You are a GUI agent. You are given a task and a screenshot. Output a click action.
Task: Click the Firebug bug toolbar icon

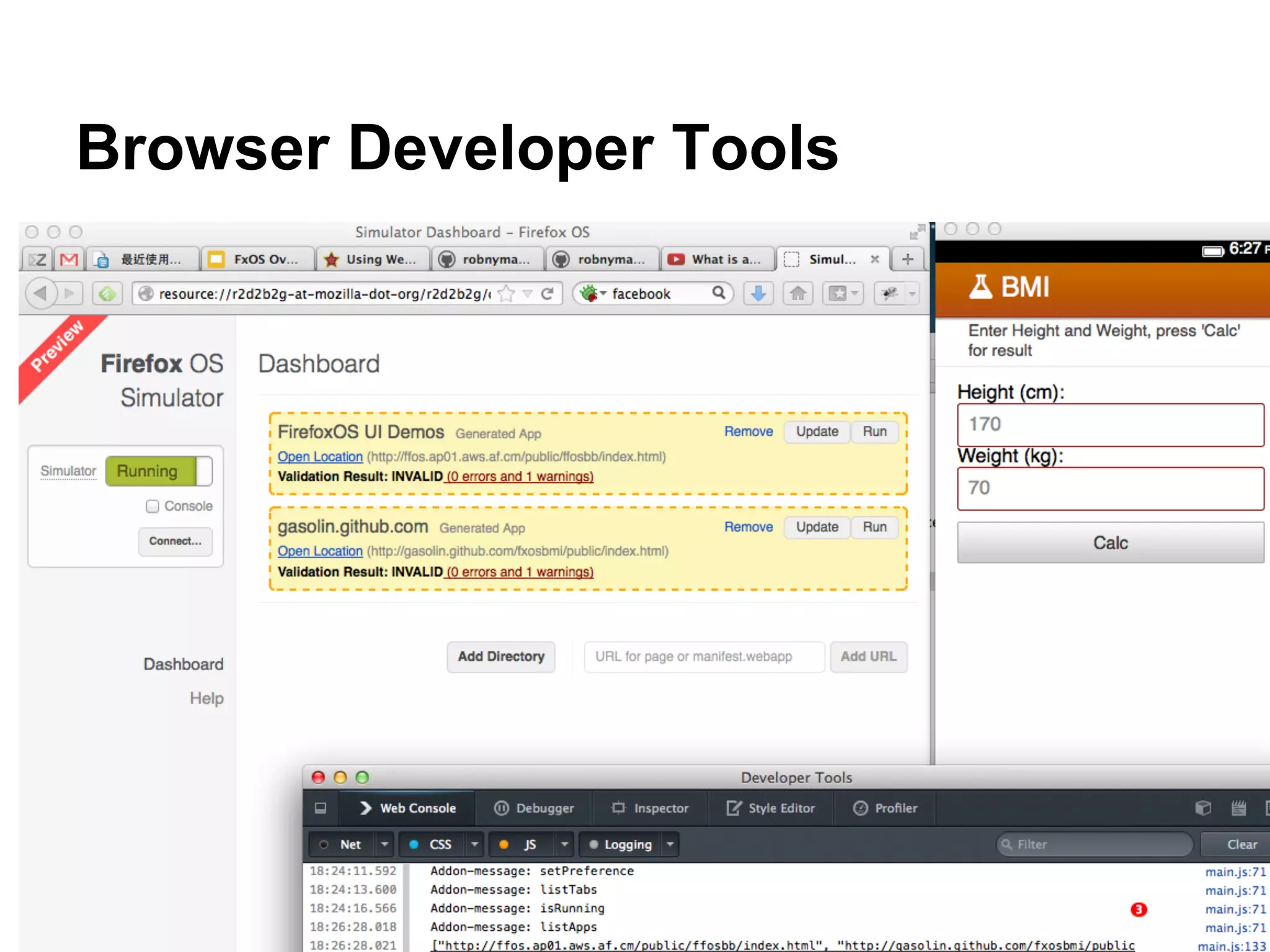[x=890, y=293]
